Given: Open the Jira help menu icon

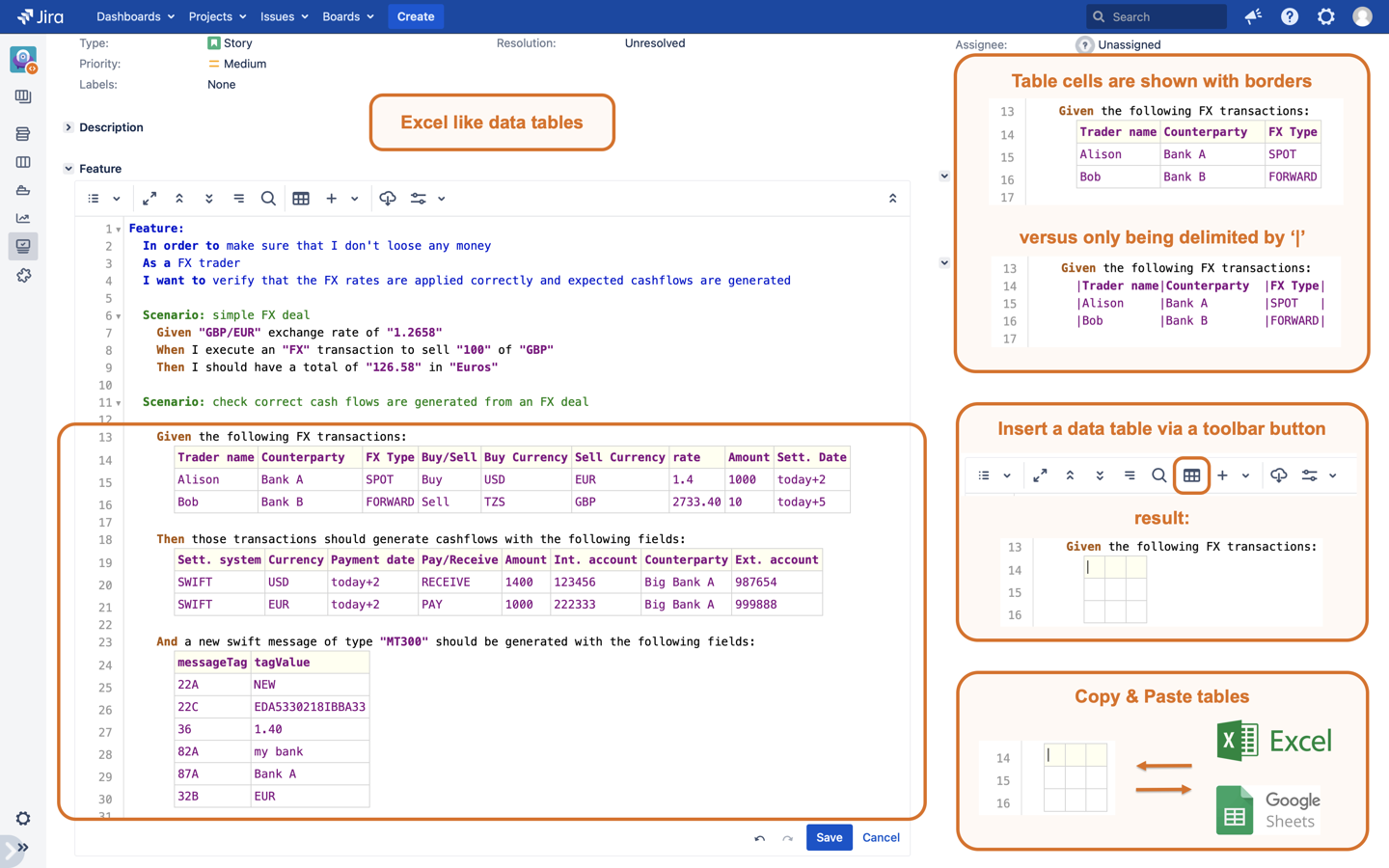Looking at the screenshot, I should coord(1290,16).
